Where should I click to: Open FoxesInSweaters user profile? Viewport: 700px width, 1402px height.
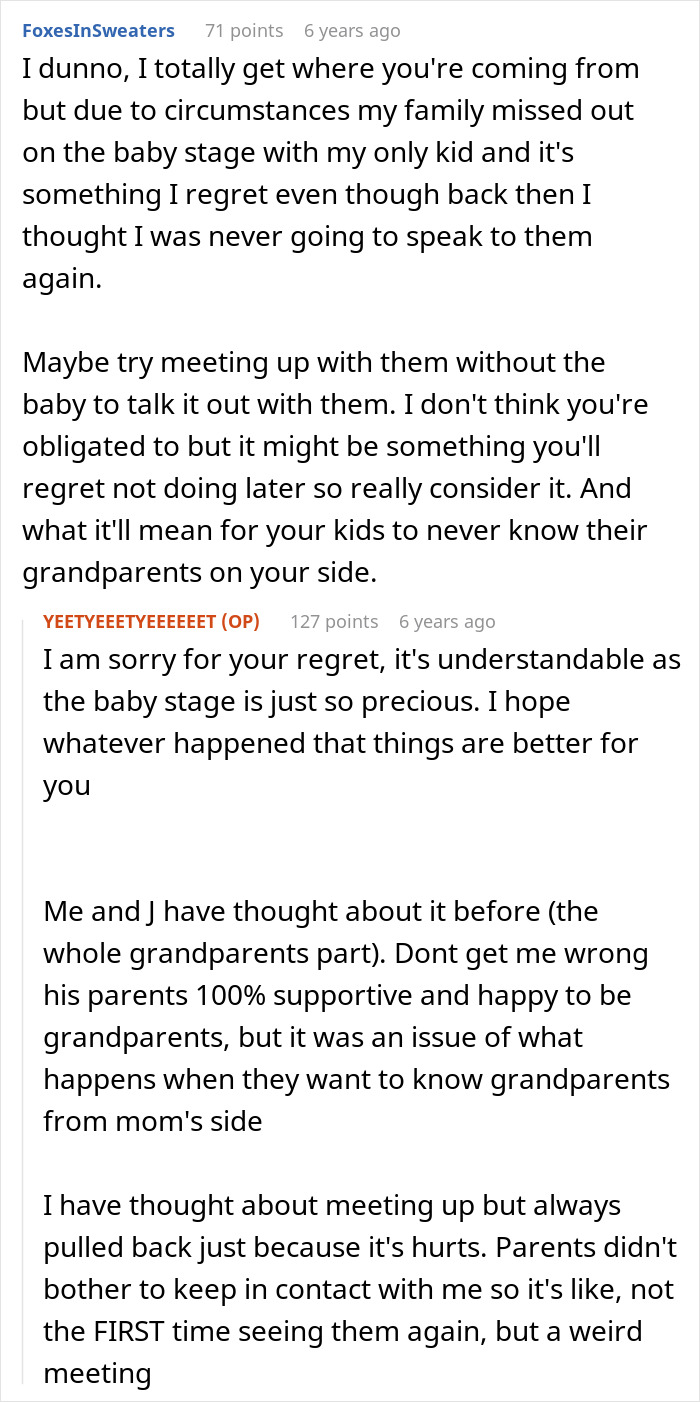(98, 31)
